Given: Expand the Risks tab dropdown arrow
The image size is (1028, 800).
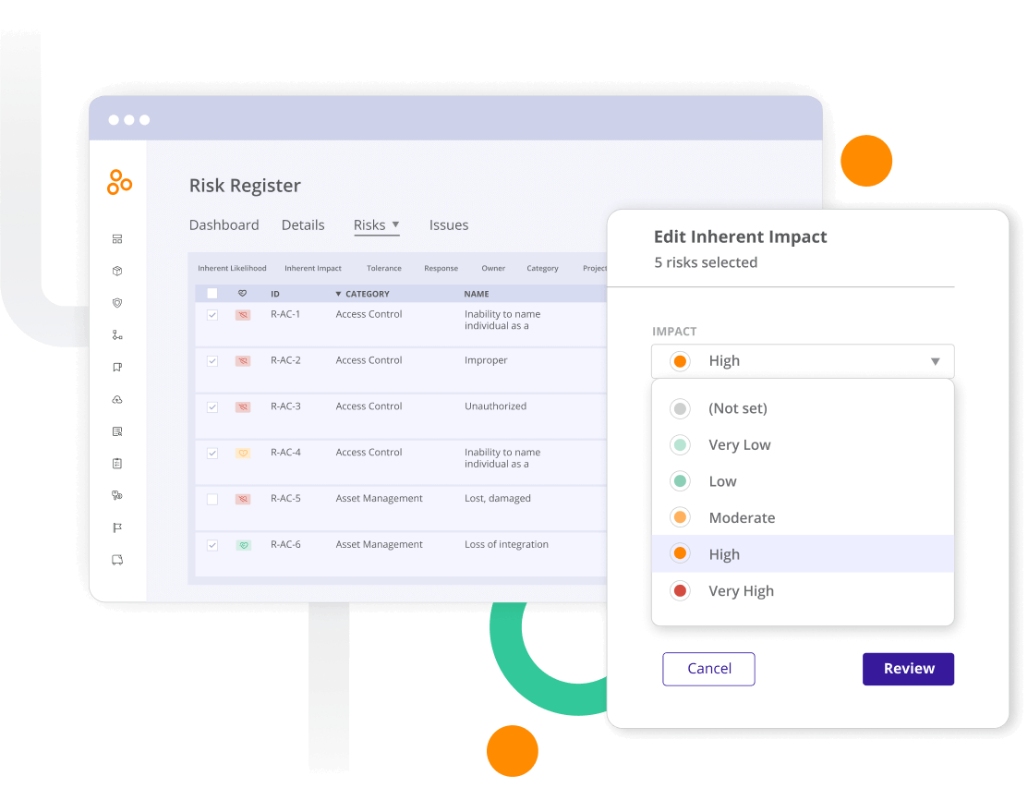Looking at the screenshot, I should 395,224.
